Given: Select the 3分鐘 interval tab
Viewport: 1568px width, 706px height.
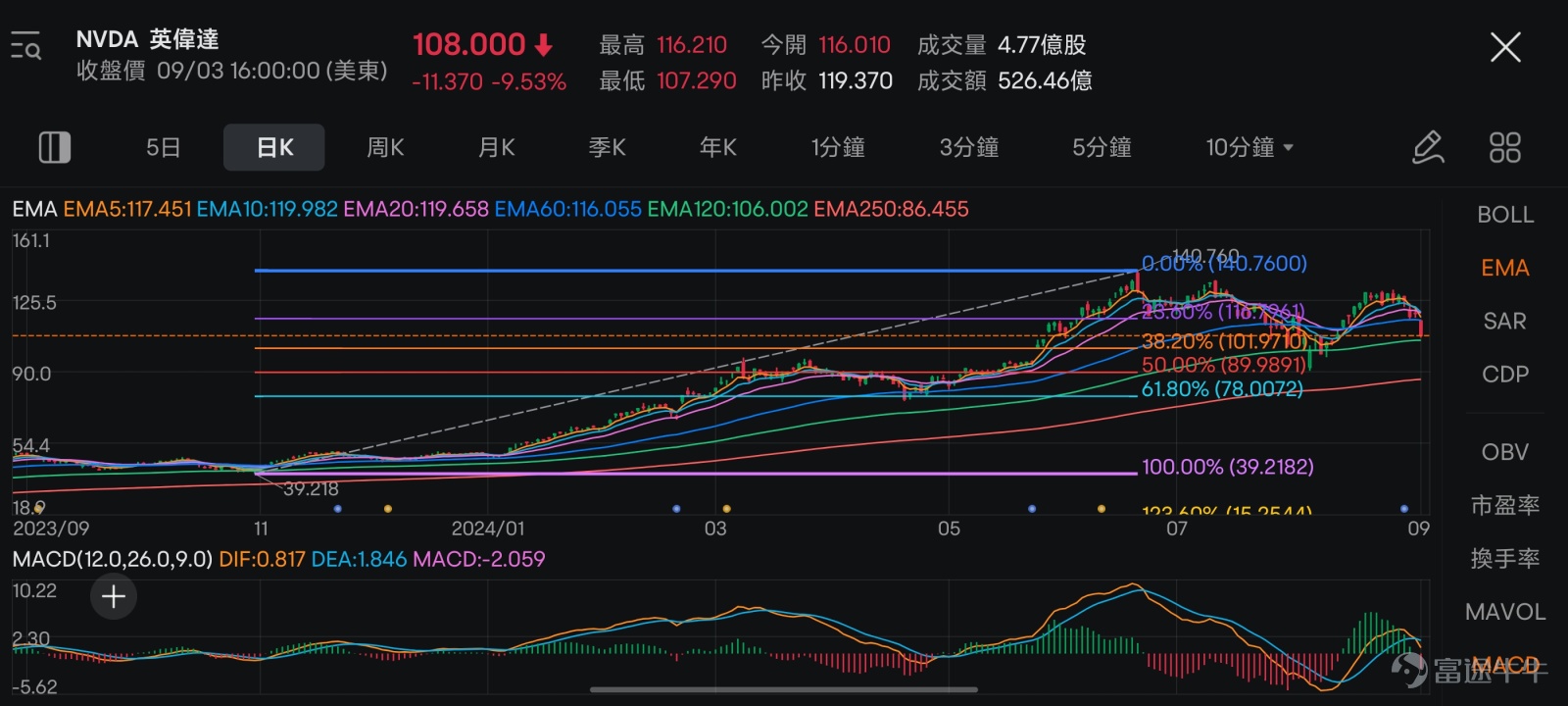Looking at the screenshot, I should coord(969,147).
